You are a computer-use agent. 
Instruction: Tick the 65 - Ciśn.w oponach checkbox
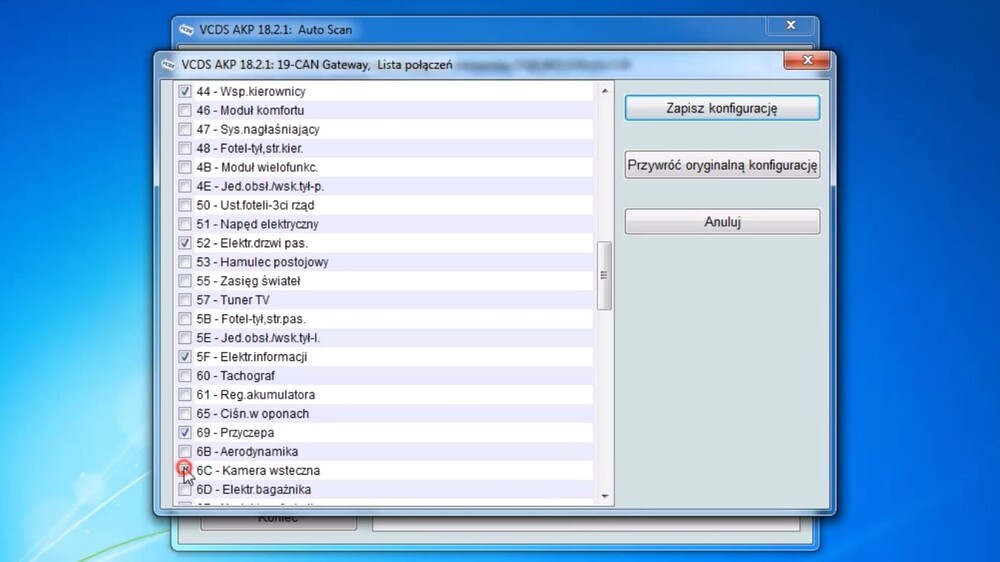click(x=185, y=414)
